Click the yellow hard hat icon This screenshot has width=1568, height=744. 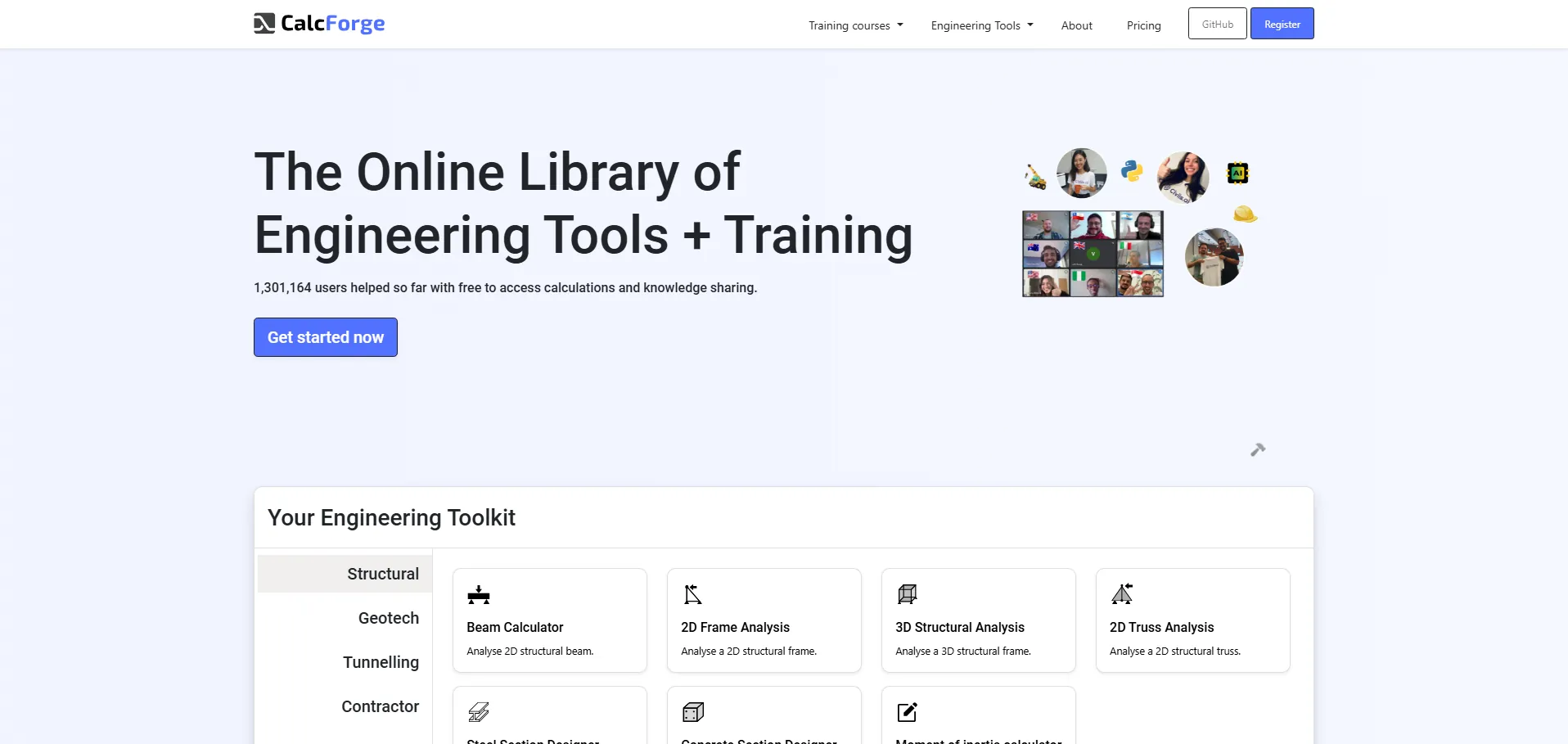click(1245, 214)
